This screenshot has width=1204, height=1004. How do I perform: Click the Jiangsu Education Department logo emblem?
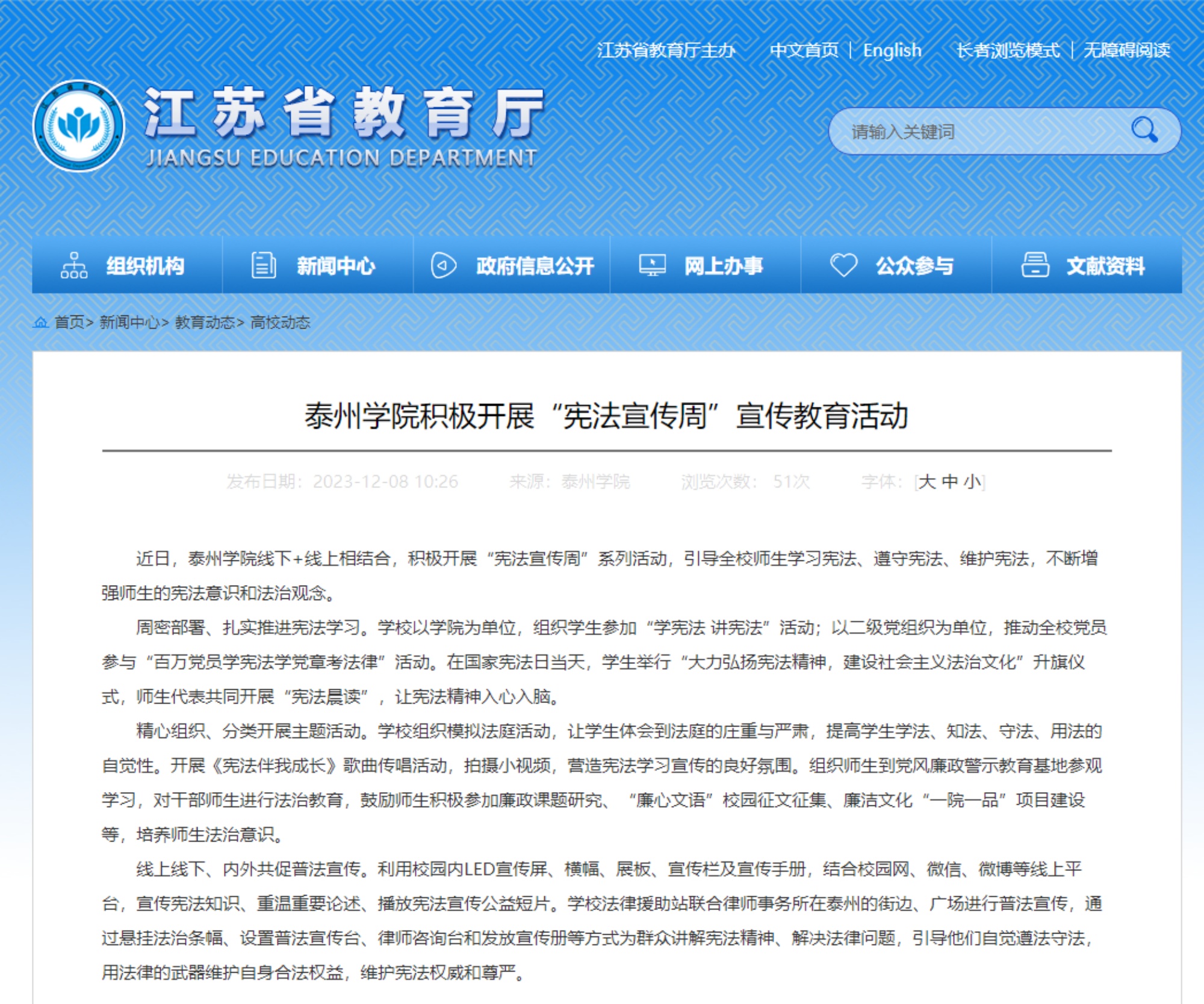79,126
